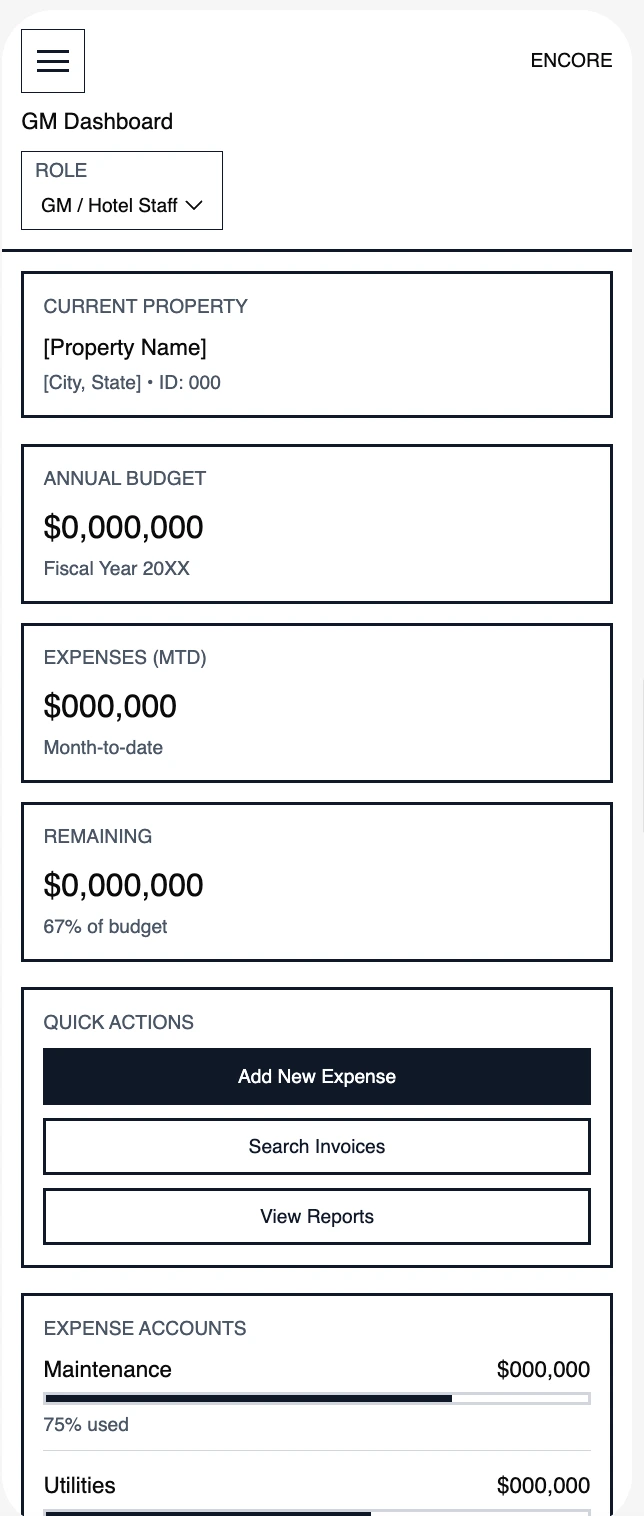Open the ROLE selector dropdown

[x=122, y=191]
